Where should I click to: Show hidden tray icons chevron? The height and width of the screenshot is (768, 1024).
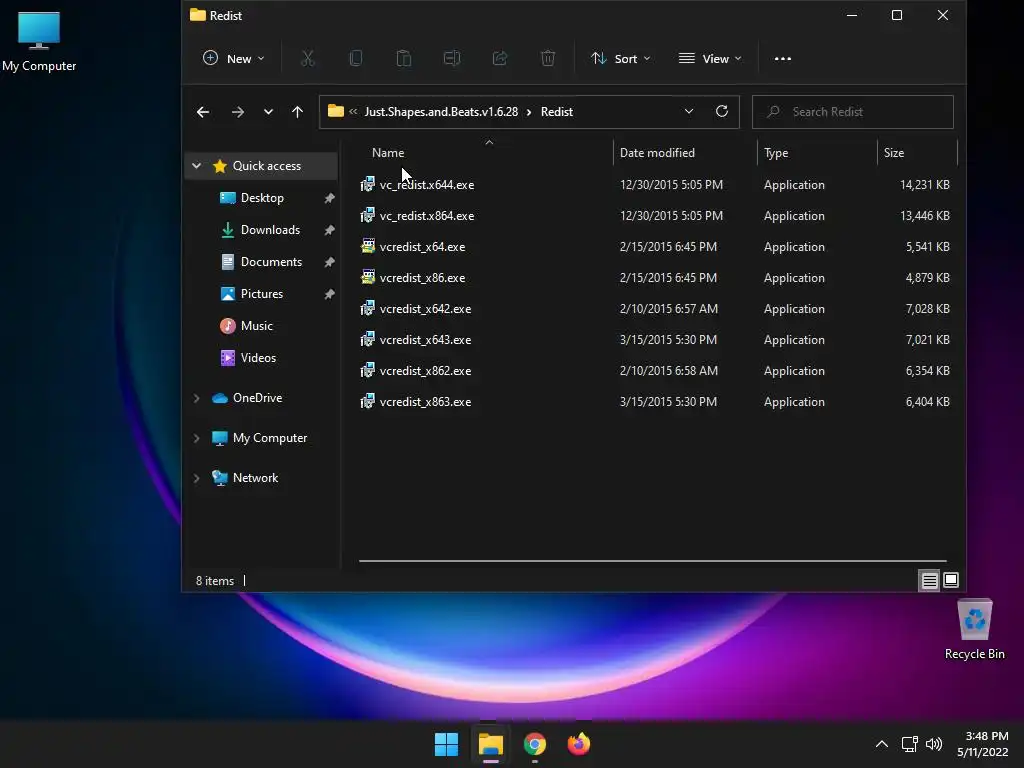click(x=882, y=744)
